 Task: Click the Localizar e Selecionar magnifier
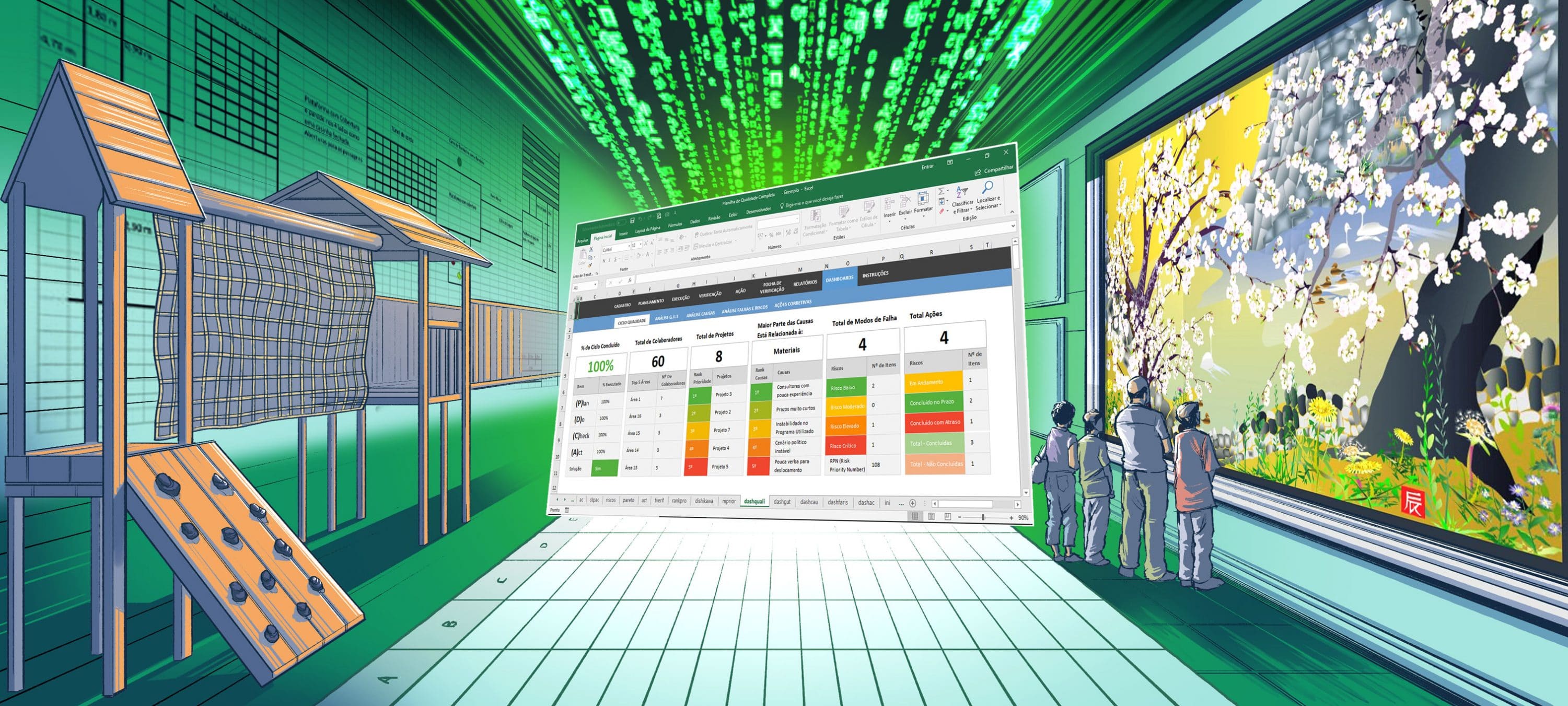click(x=988, y=188)
